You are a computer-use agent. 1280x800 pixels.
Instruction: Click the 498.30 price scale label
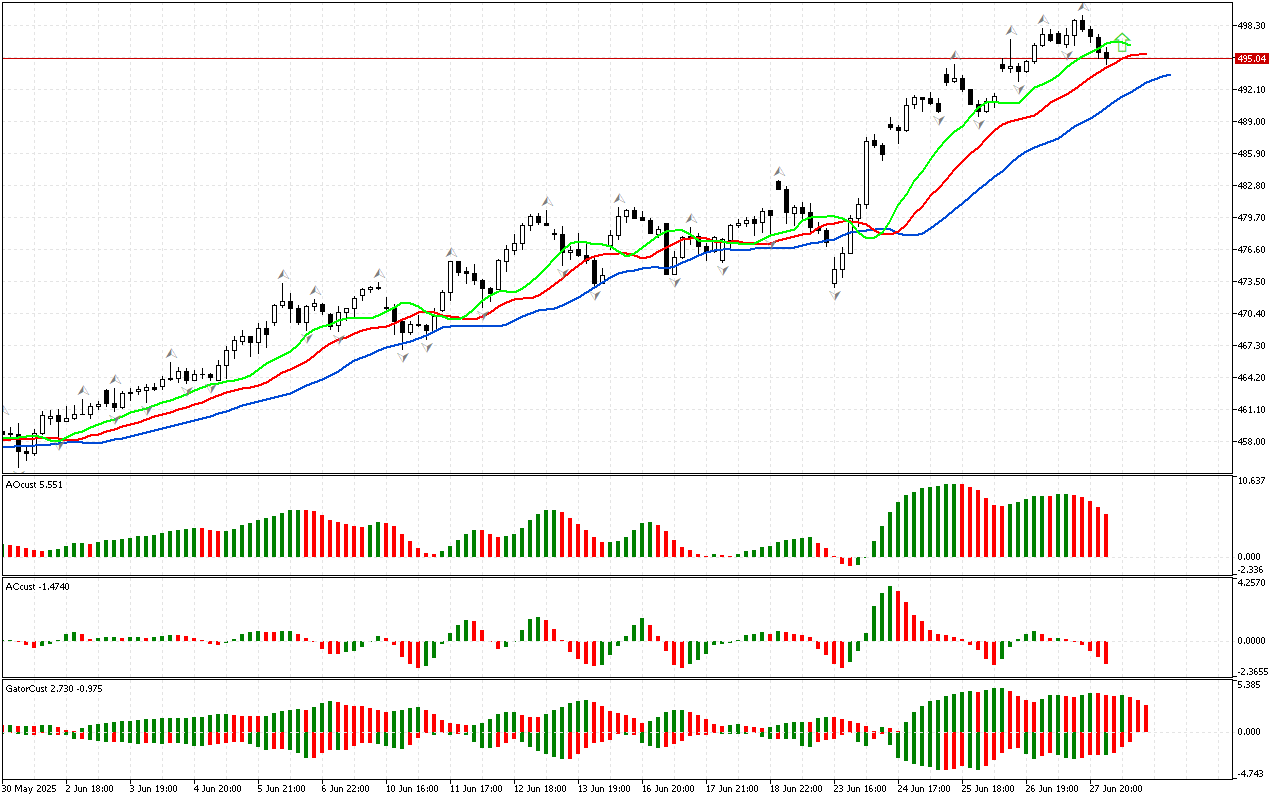(x=1252, y=26)
